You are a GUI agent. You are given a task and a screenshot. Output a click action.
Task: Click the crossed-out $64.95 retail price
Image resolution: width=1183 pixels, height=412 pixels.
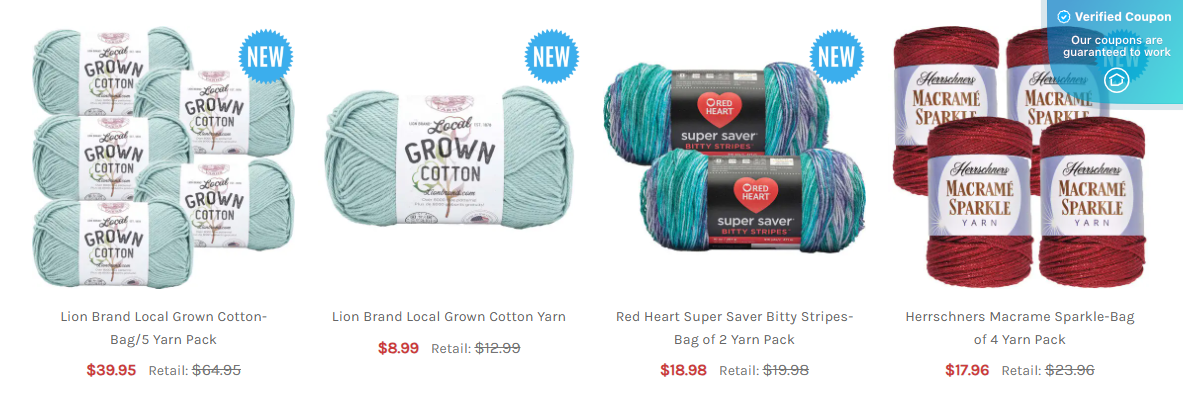pyautogui.click(x=217, y=370)
